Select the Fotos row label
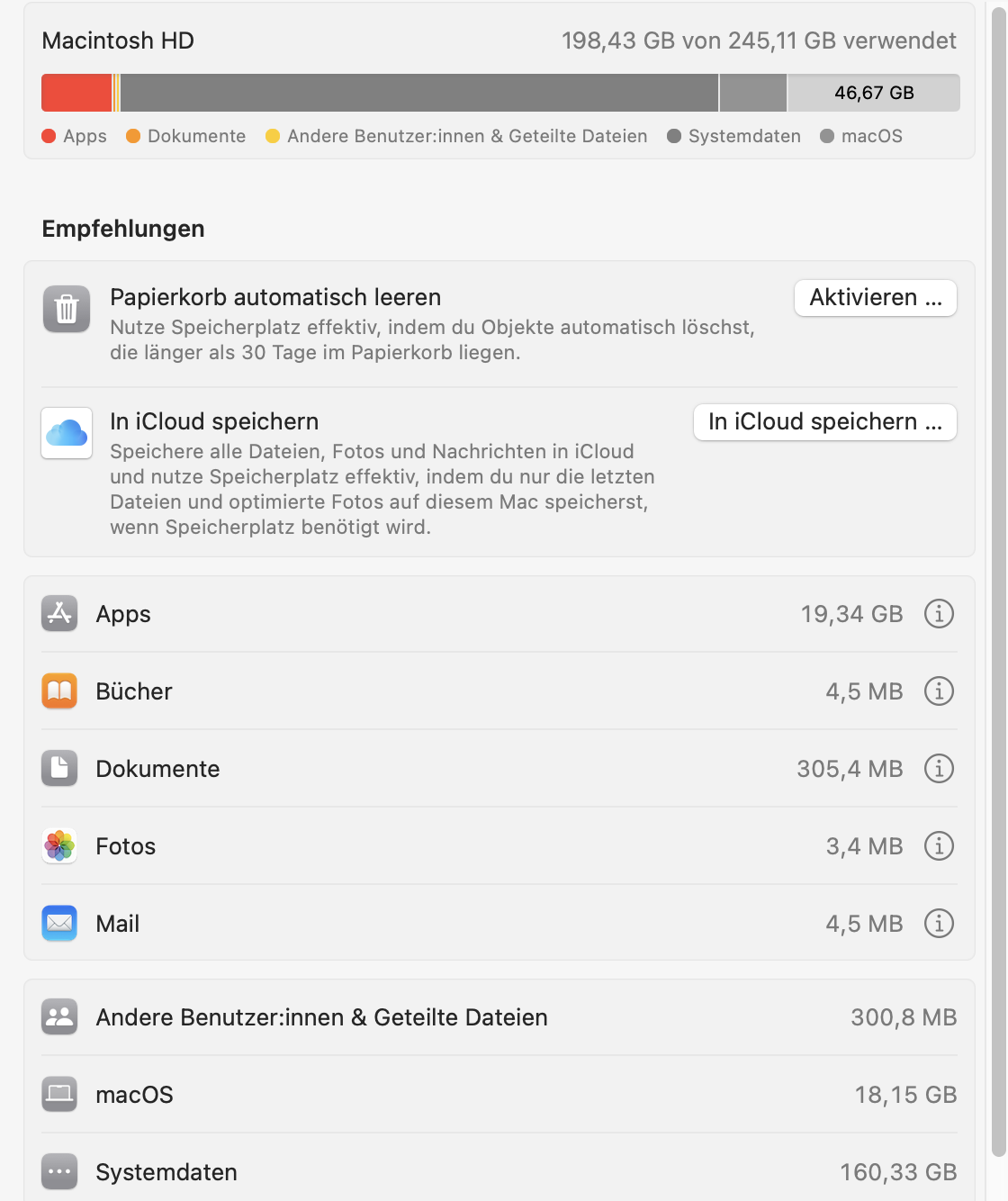 tap(126, 846)
